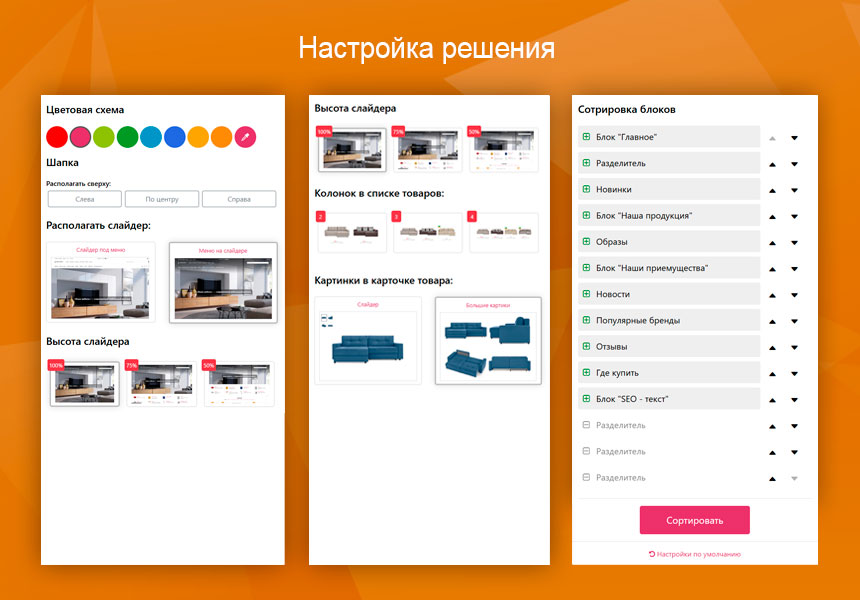Click the plus icon beside "Новости"
860x600 pixels.
(585, 294)
